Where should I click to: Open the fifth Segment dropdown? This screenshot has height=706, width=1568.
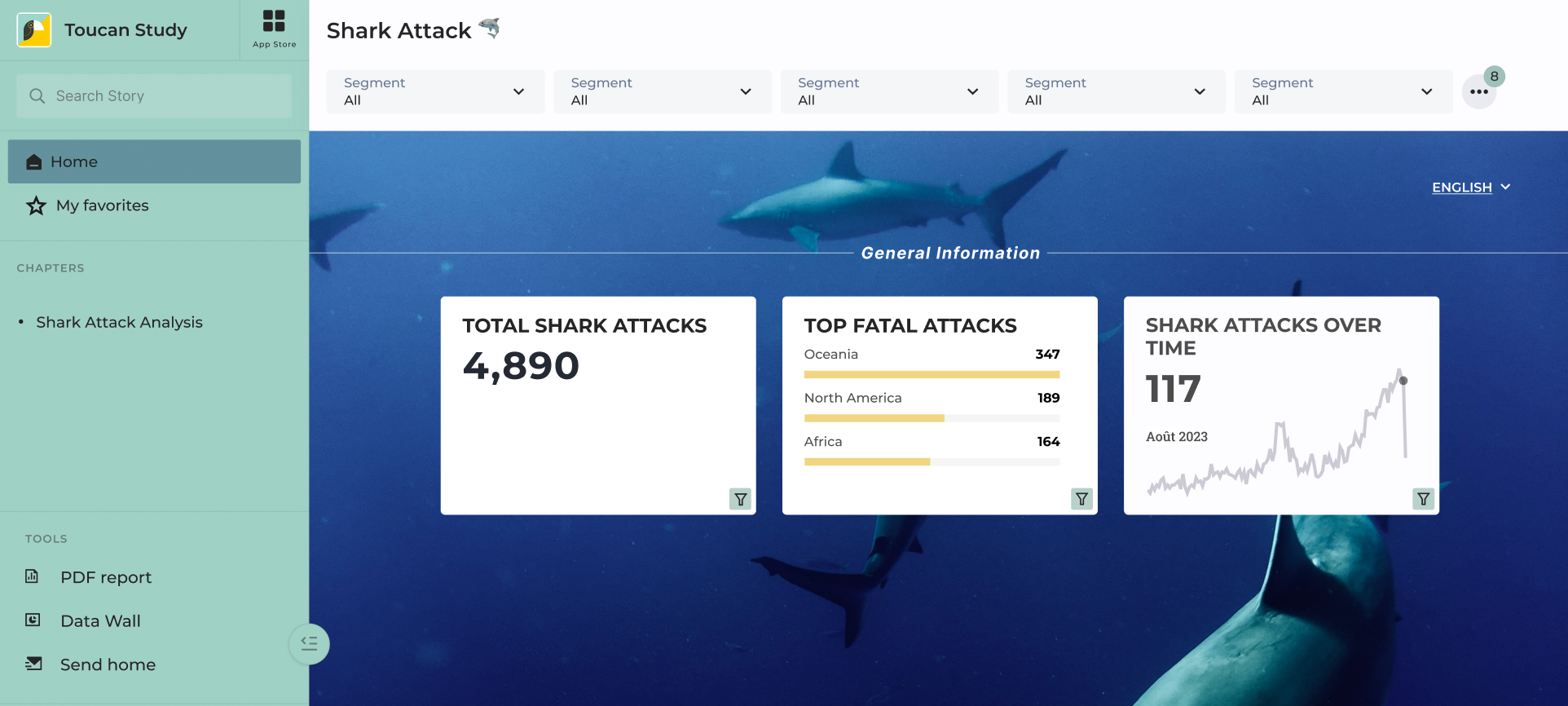pos(1343,91)
